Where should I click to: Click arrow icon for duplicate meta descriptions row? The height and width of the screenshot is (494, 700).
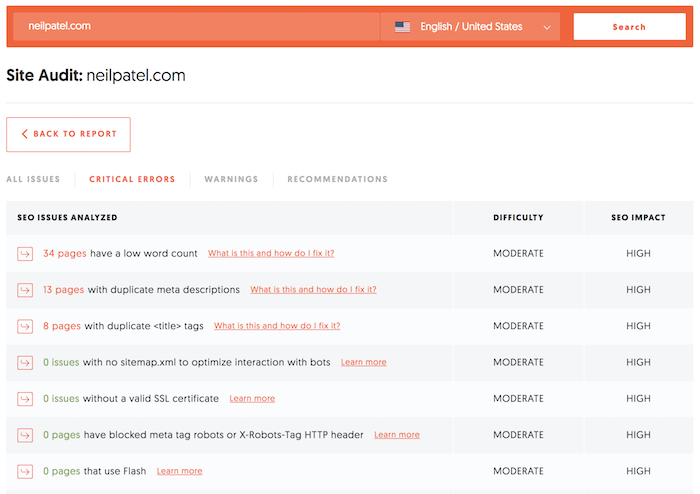click(x=25, y=290)
